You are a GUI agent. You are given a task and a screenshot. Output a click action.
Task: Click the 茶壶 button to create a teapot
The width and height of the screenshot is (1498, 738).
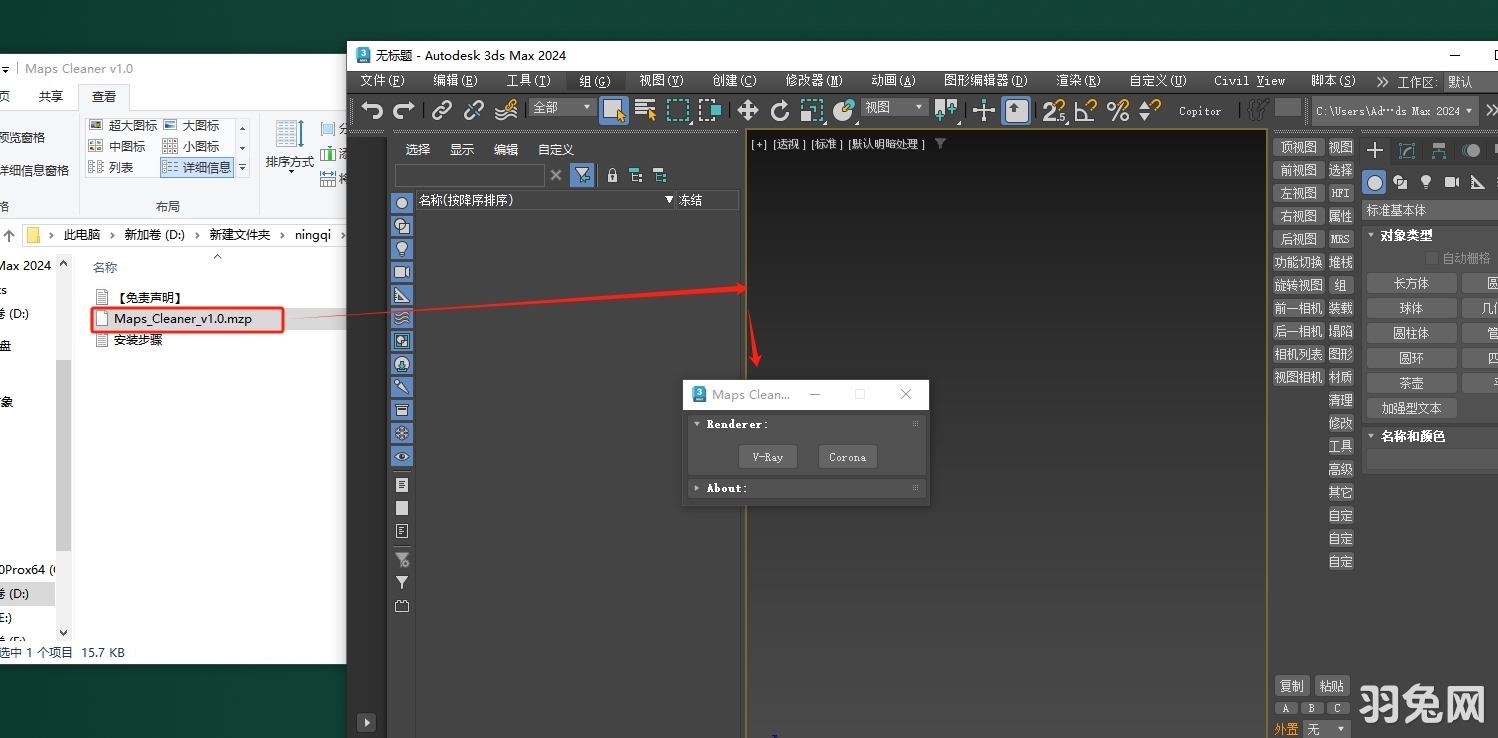pos(1410,382)
